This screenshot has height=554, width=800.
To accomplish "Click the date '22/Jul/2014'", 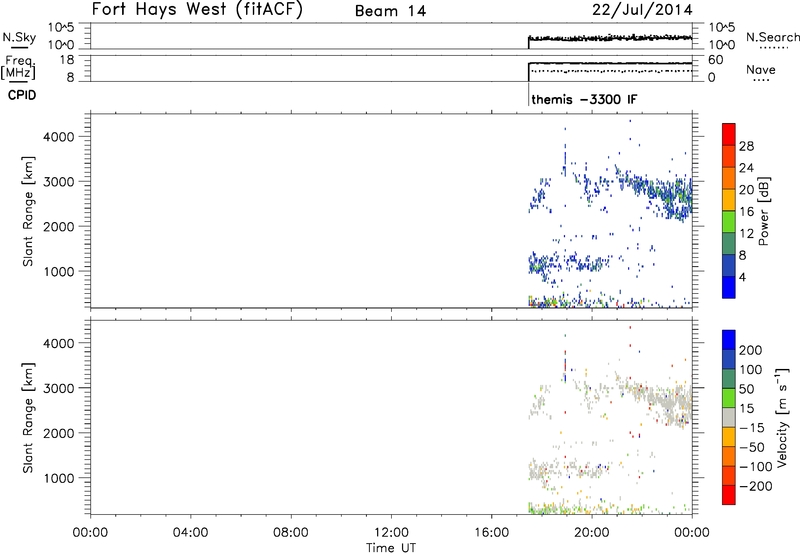I will pyautogui.click(x=642, y=10).
